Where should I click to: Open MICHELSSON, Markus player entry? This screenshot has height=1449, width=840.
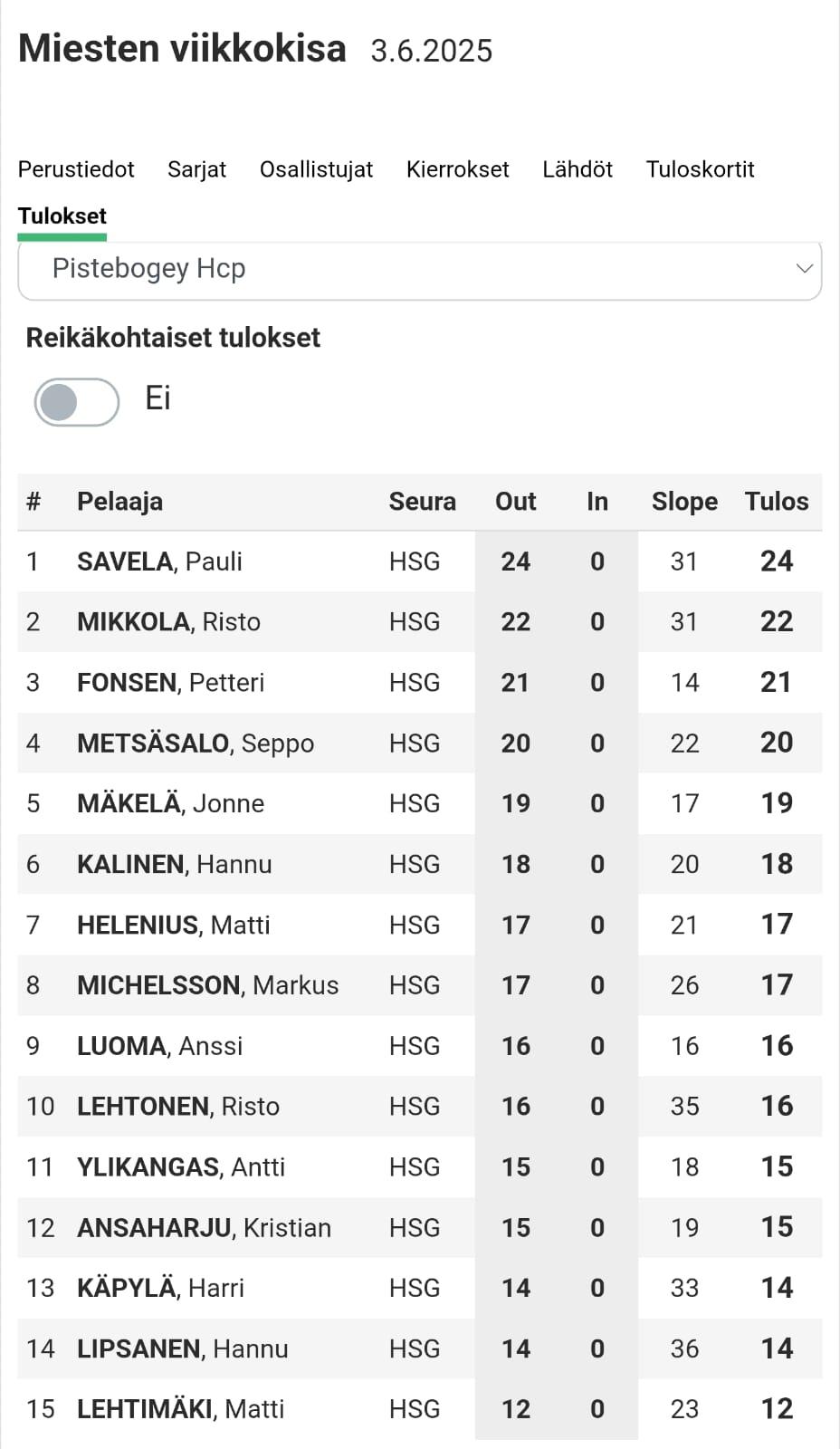click(x=420, y=985)
